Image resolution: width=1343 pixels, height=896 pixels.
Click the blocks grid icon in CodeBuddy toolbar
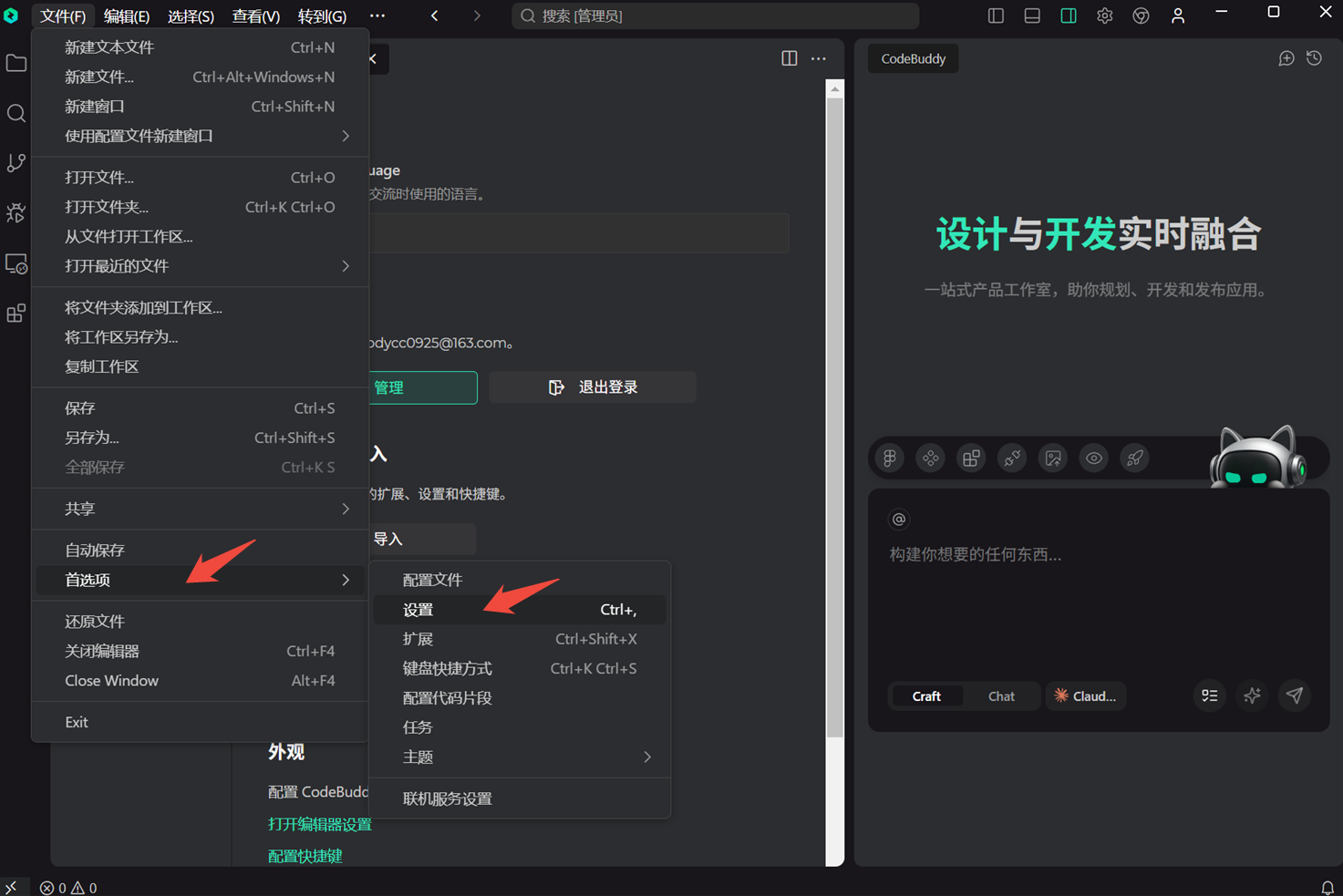click(x=972, y=458)
